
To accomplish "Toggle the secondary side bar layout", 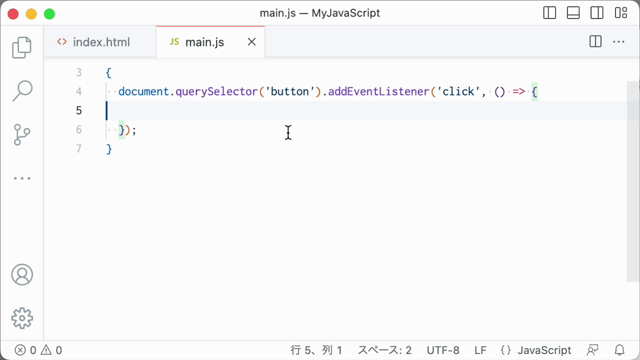I will click(597, 13).
